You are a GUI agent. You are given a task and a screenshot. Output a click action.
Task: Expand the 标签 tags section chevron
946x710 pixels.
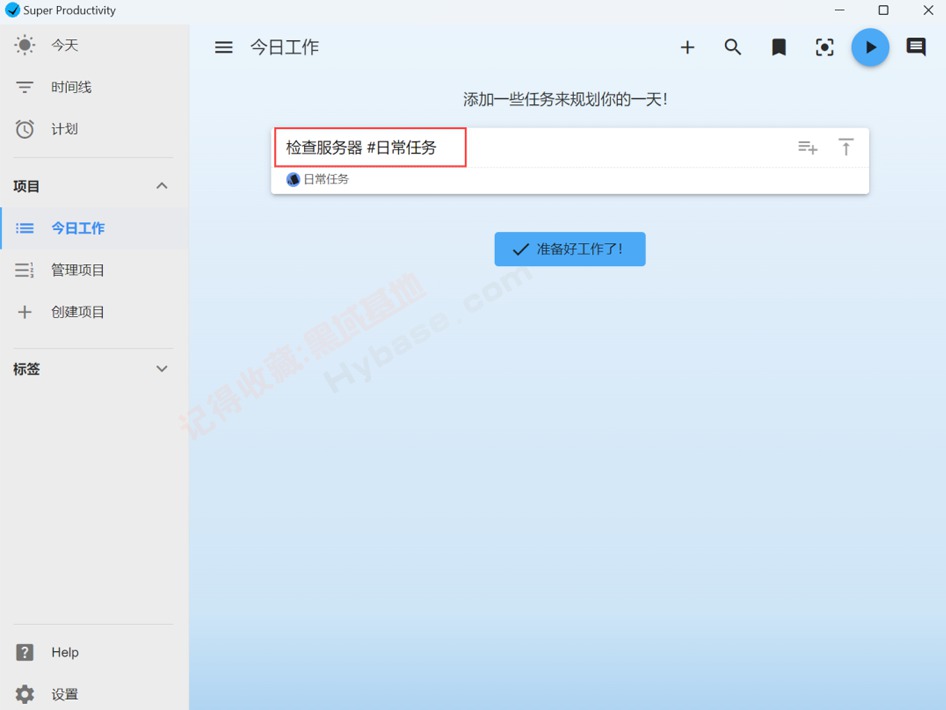click(x=162, y=369)
